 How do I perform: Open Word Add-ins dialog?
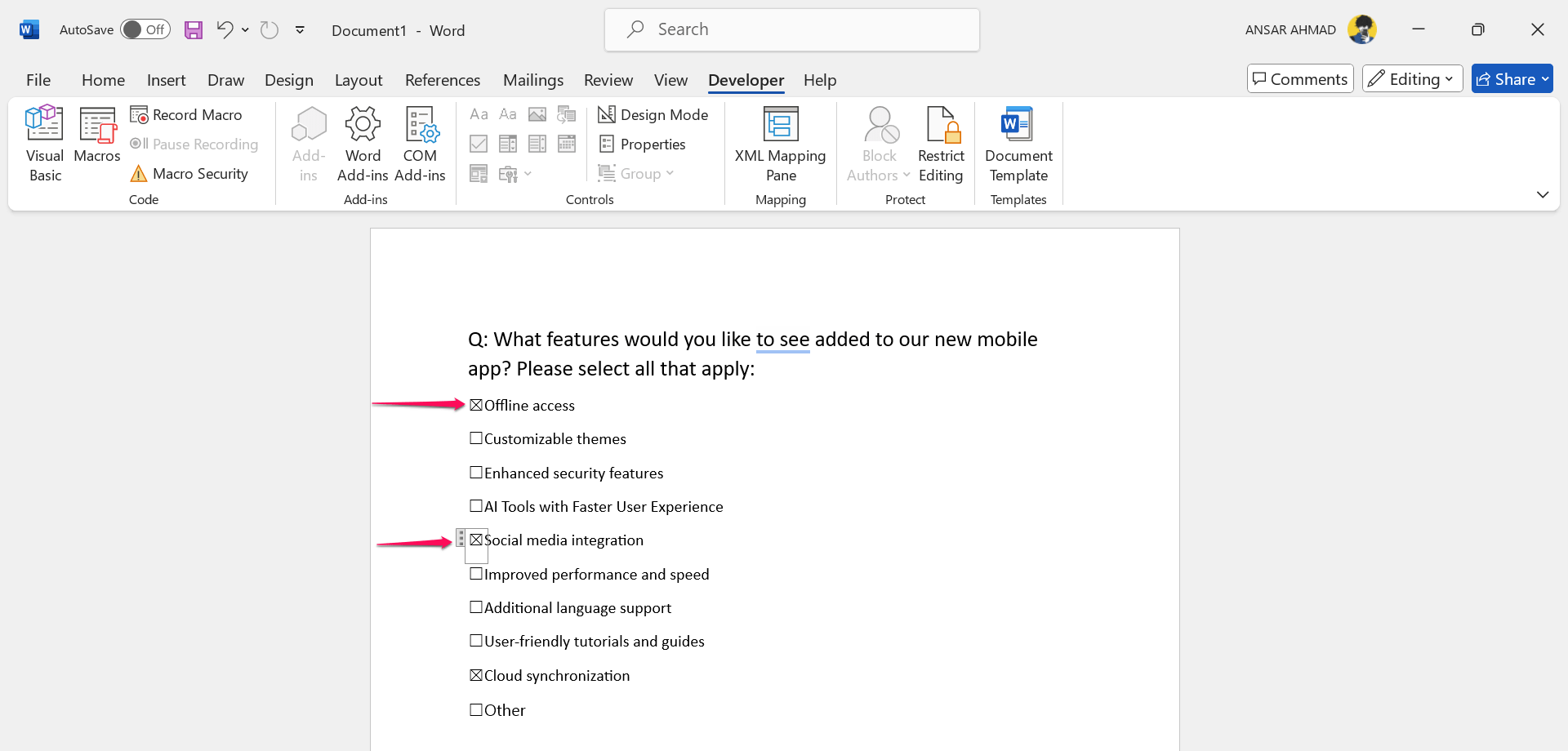coord(363,144)
